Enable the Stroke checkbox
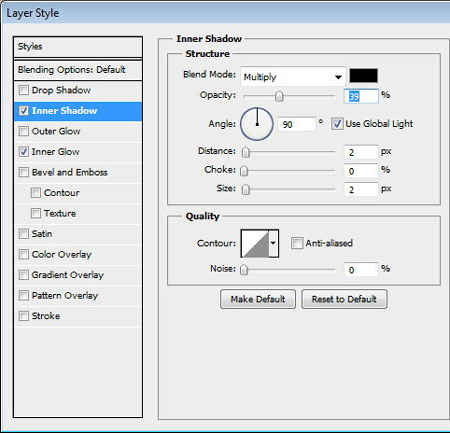Screen dimensions: 450x433 coord(24,316)
